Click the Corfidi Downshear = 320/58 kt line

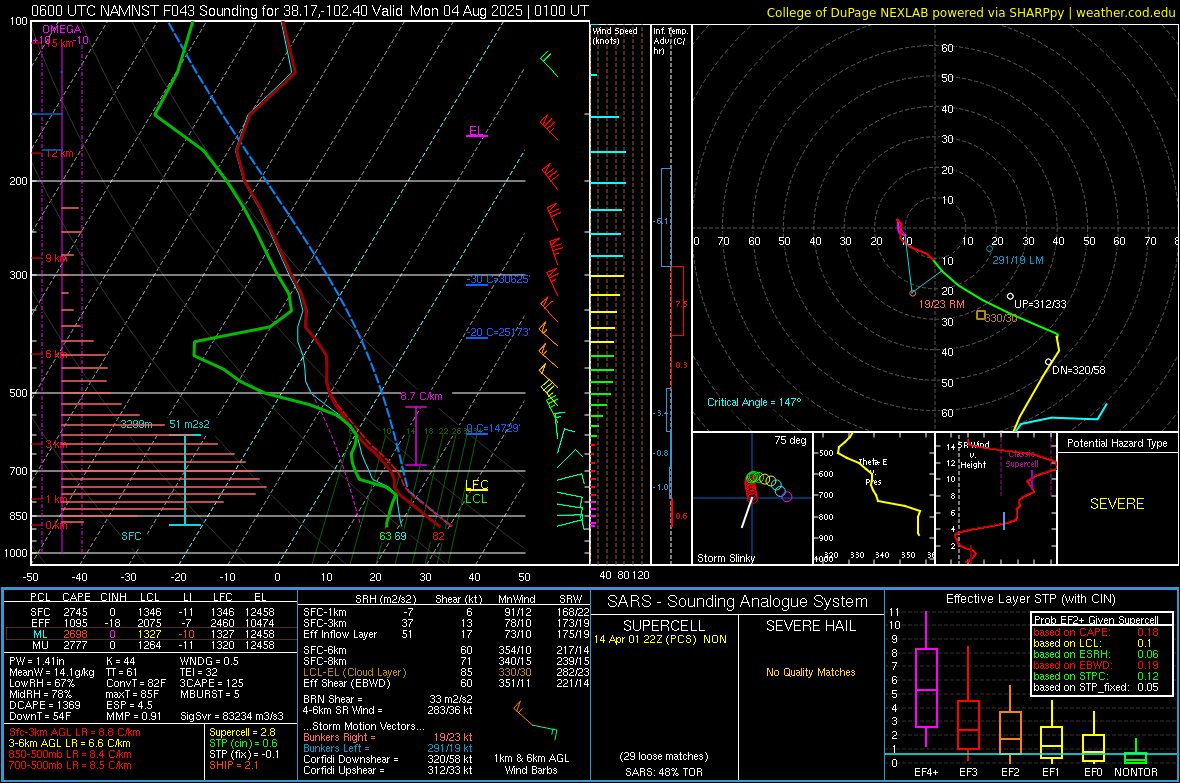pos(388,759)
